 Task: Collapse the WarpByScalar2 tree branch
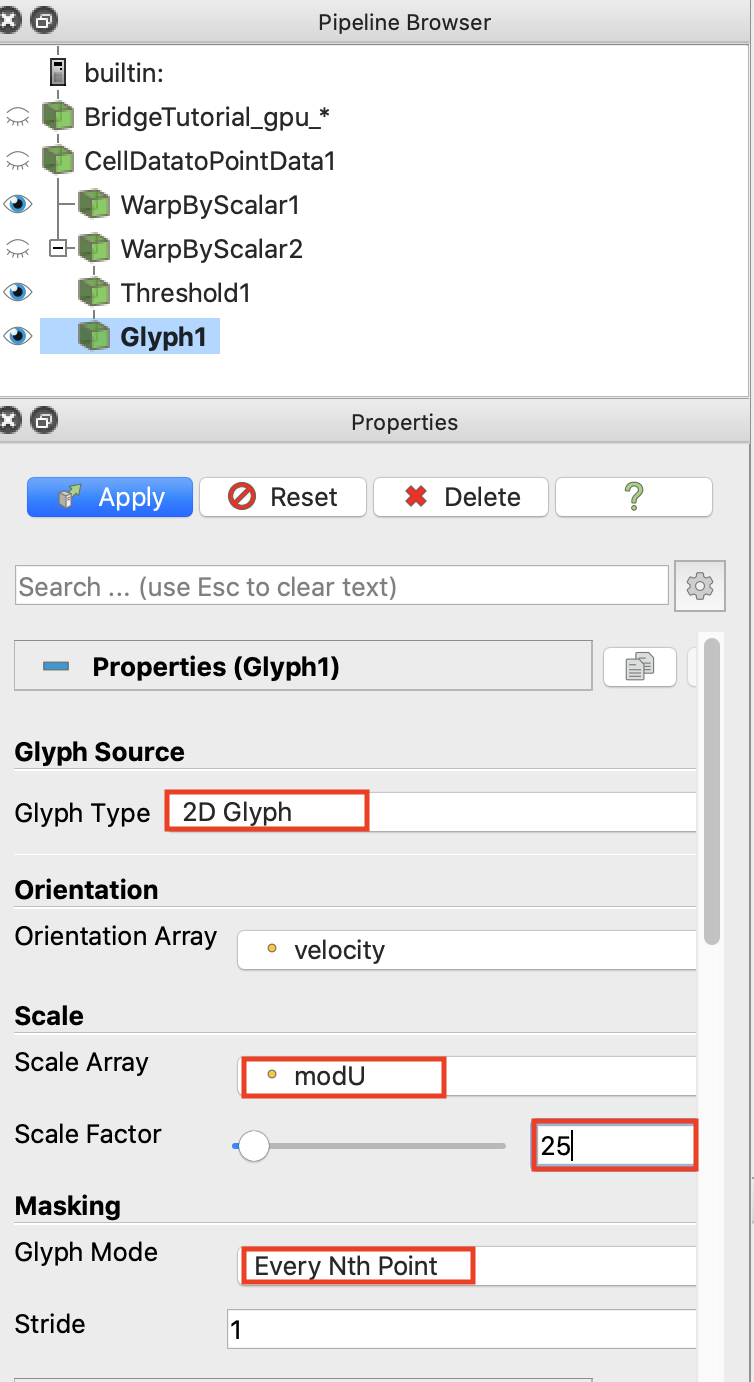(x=57, y=248)
